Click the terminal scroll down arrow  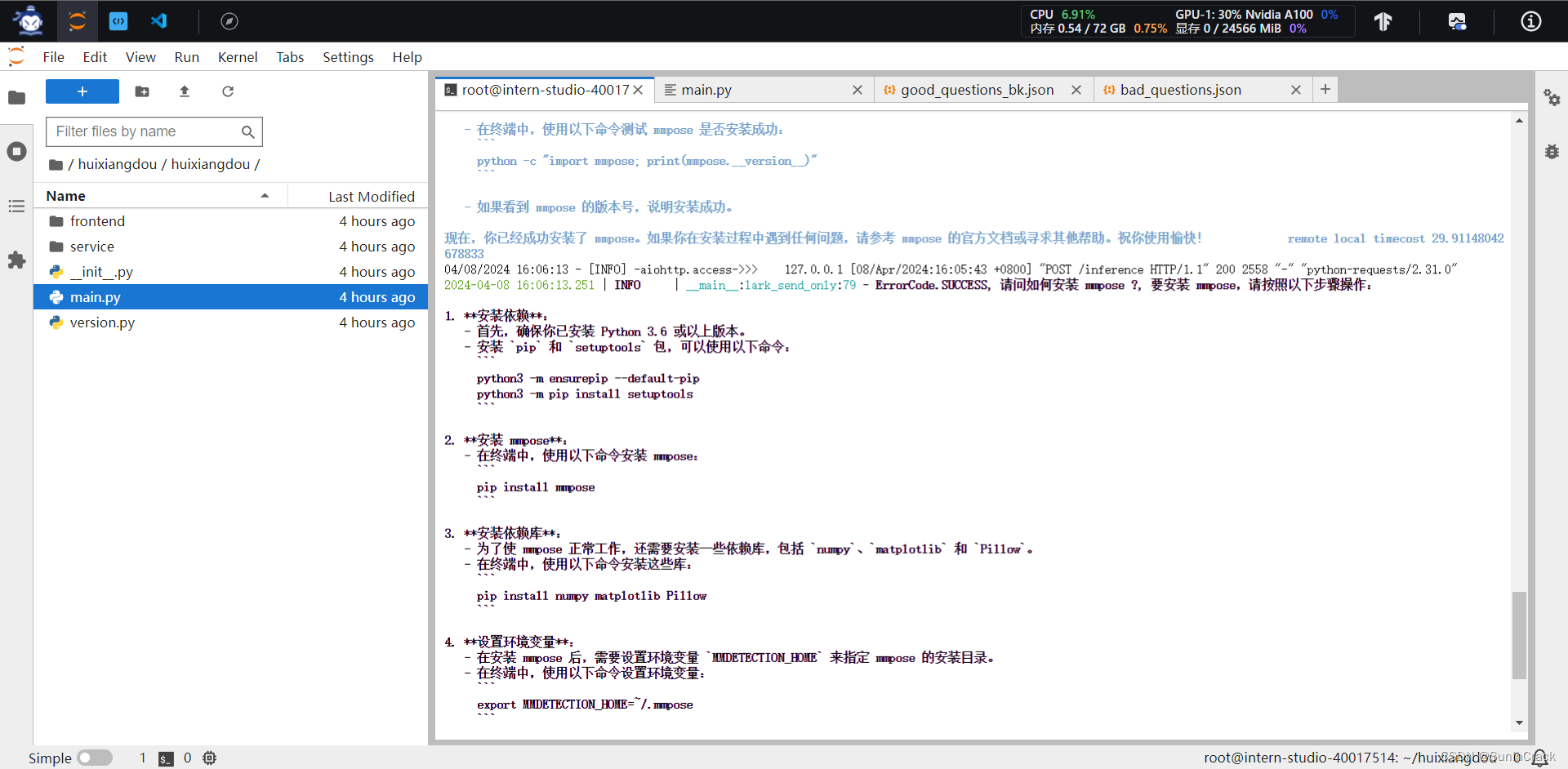tap(1519, 722)
